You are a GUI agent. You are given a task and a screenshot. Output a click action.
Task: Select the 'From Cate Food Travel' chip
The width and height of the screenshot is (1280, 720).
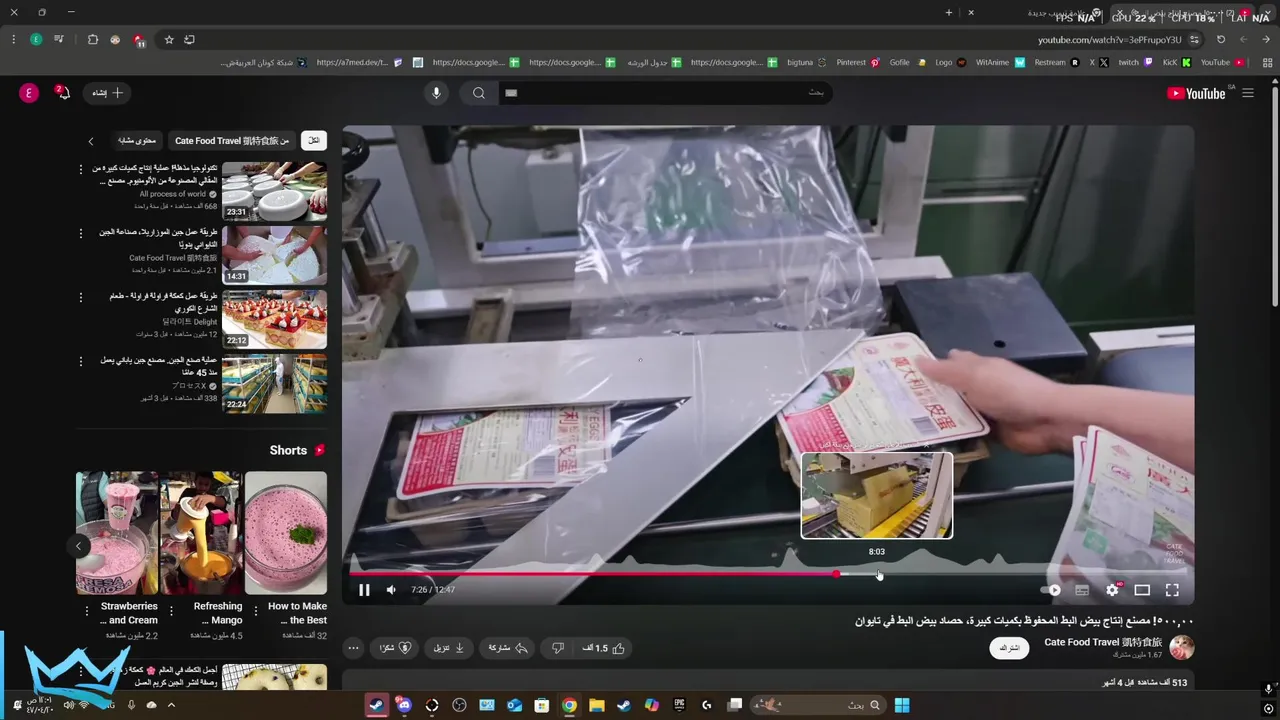pyautogui.click(x=232, y=141)
